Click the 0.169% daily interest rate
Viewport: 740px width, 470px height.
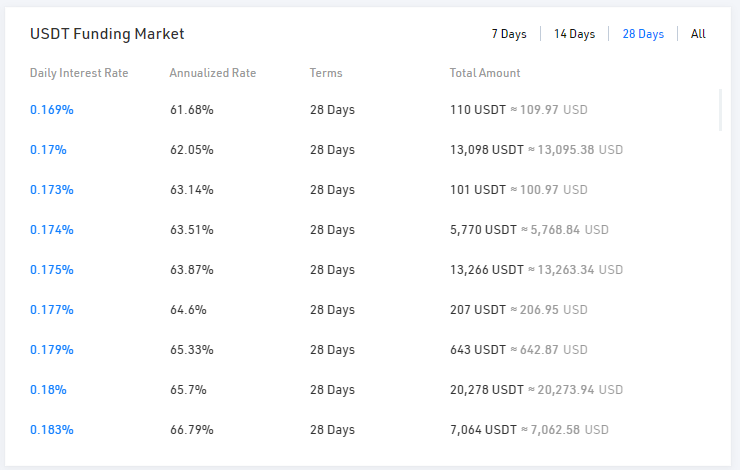pos(52,110)
